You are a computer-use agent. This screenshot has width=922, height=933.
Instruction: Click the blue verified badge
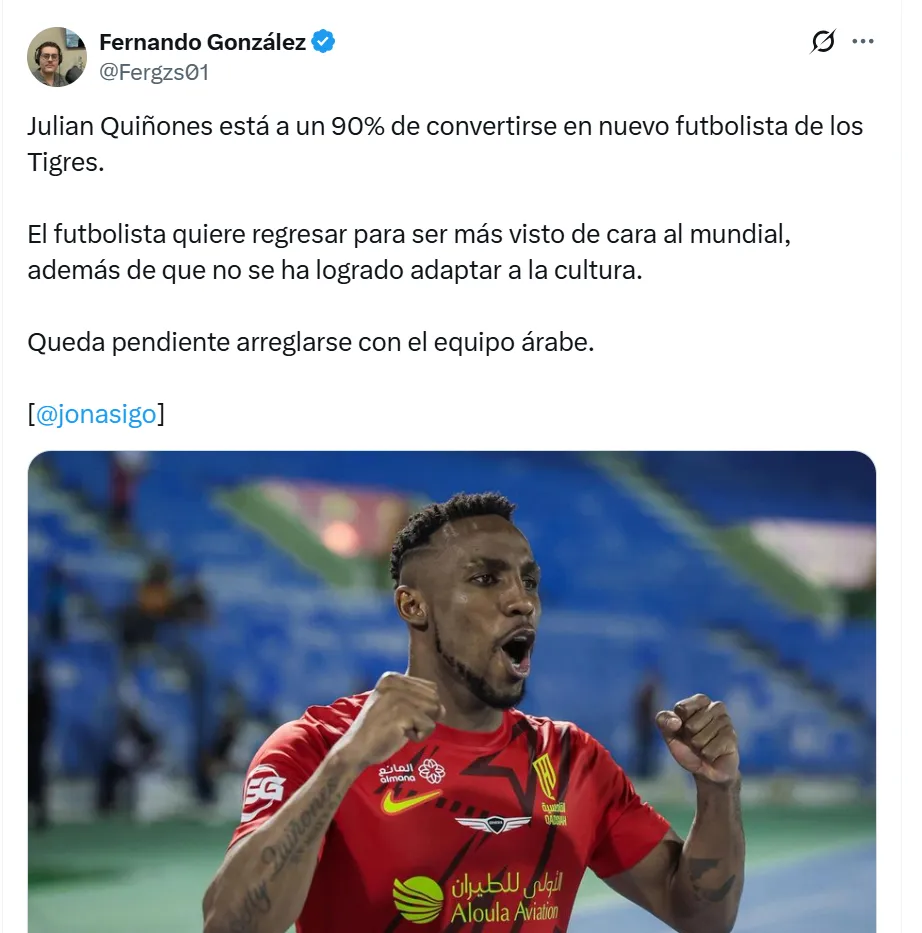323,42
